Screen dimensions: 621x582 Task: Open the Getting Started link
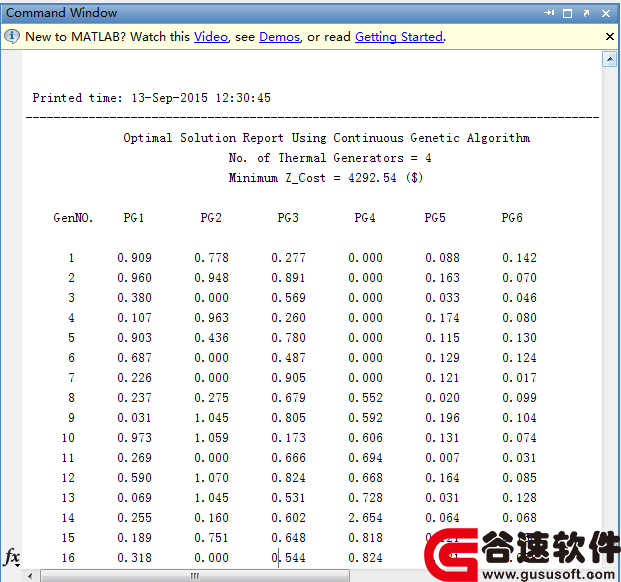399,37
